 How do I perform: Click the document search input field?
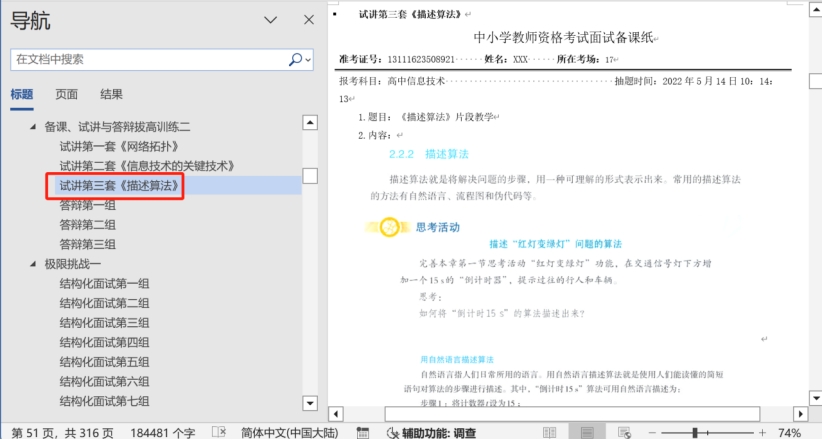click(148, 60)
